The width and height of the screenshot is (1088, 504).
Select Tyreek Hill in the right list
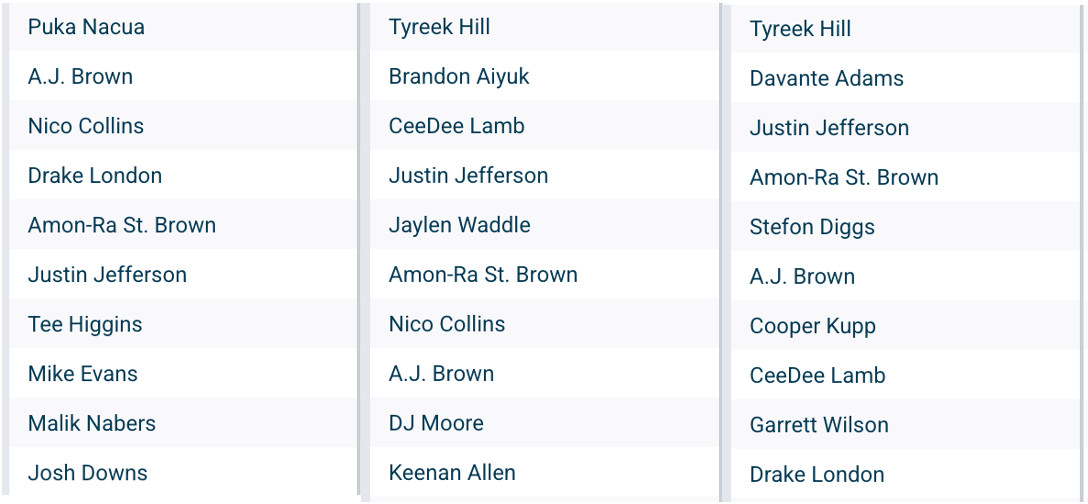[x=800, y=29]
